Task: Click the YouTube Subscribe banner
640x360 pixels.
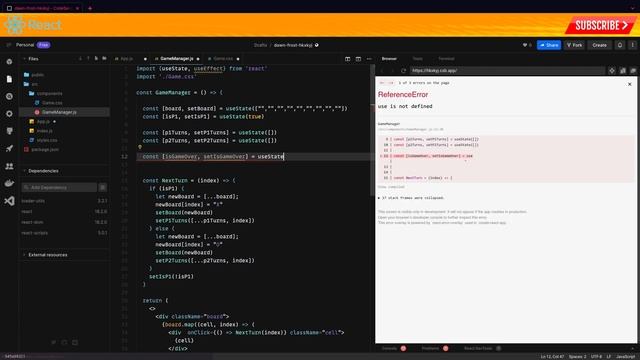Action: pyautogui.click(x=600, y=25)
